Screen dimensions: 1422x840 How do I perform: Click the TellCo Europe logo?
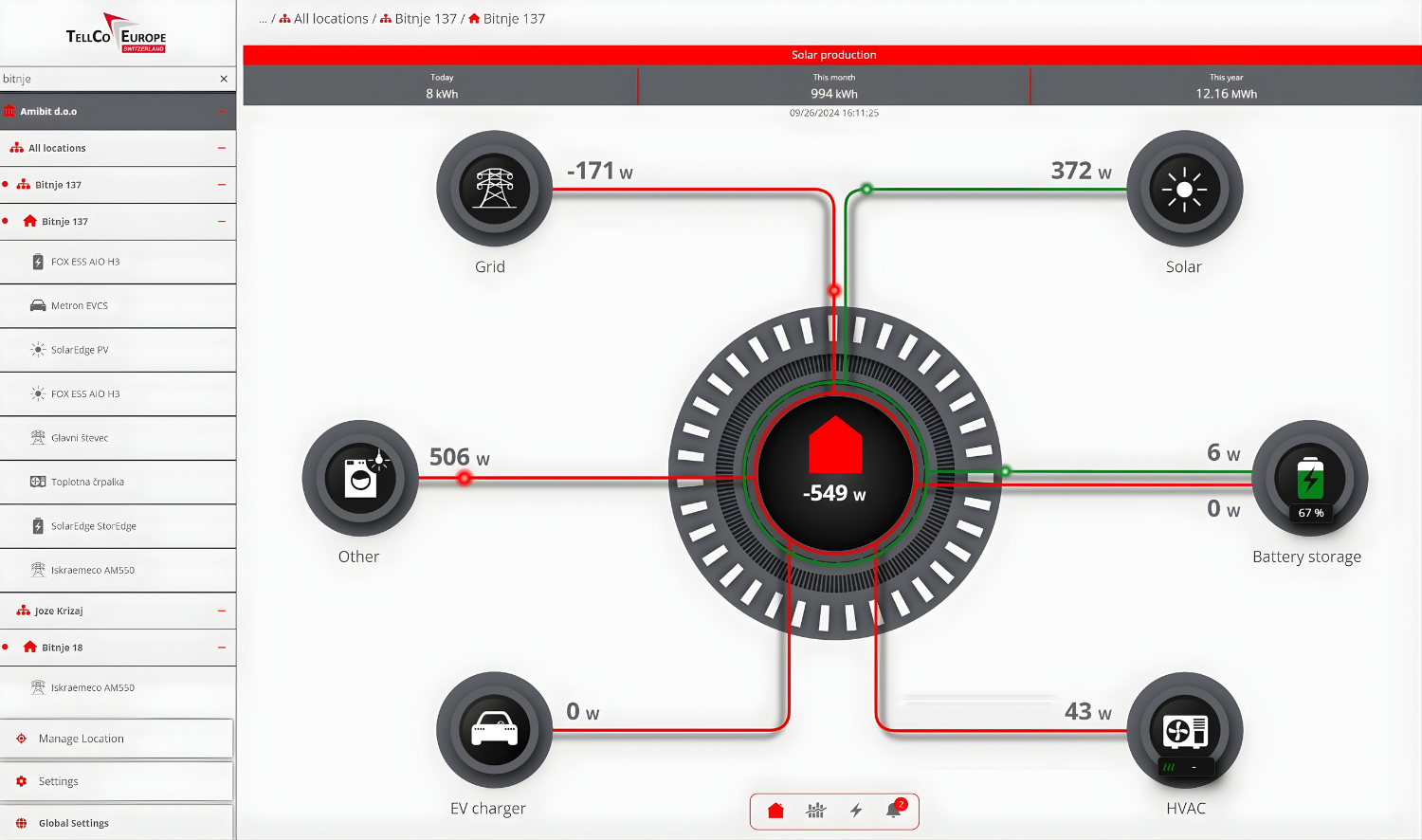coord(117,33)
